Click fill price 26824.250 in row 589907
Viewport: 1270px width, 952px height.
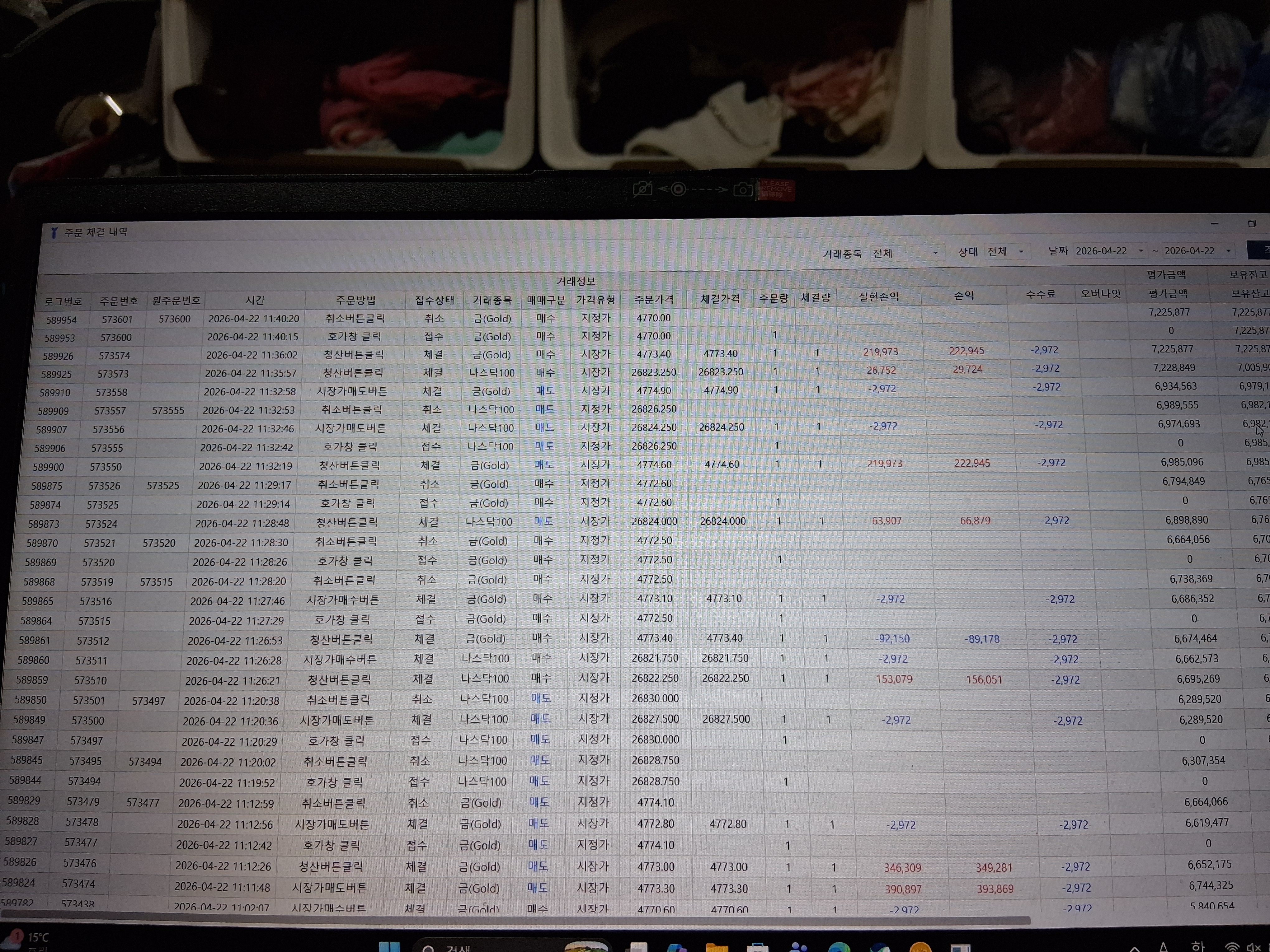pyautogui.click(x=721, y=427)
